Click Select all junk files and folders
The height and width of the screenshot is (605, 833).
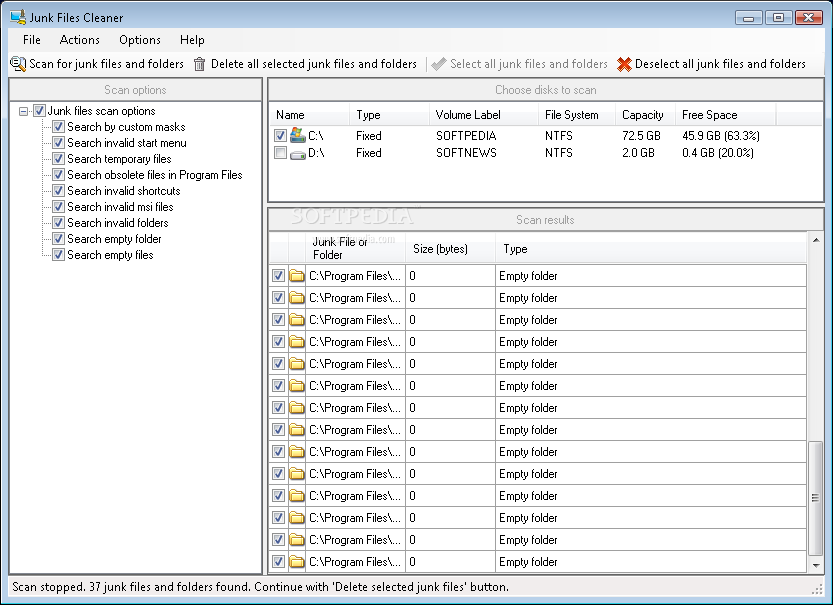click(x=520, y=64)
